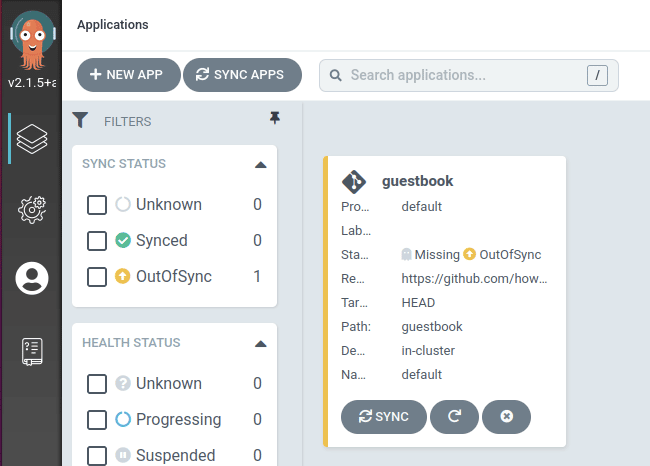Open User Info avatar icon

[x=32, y=278]
